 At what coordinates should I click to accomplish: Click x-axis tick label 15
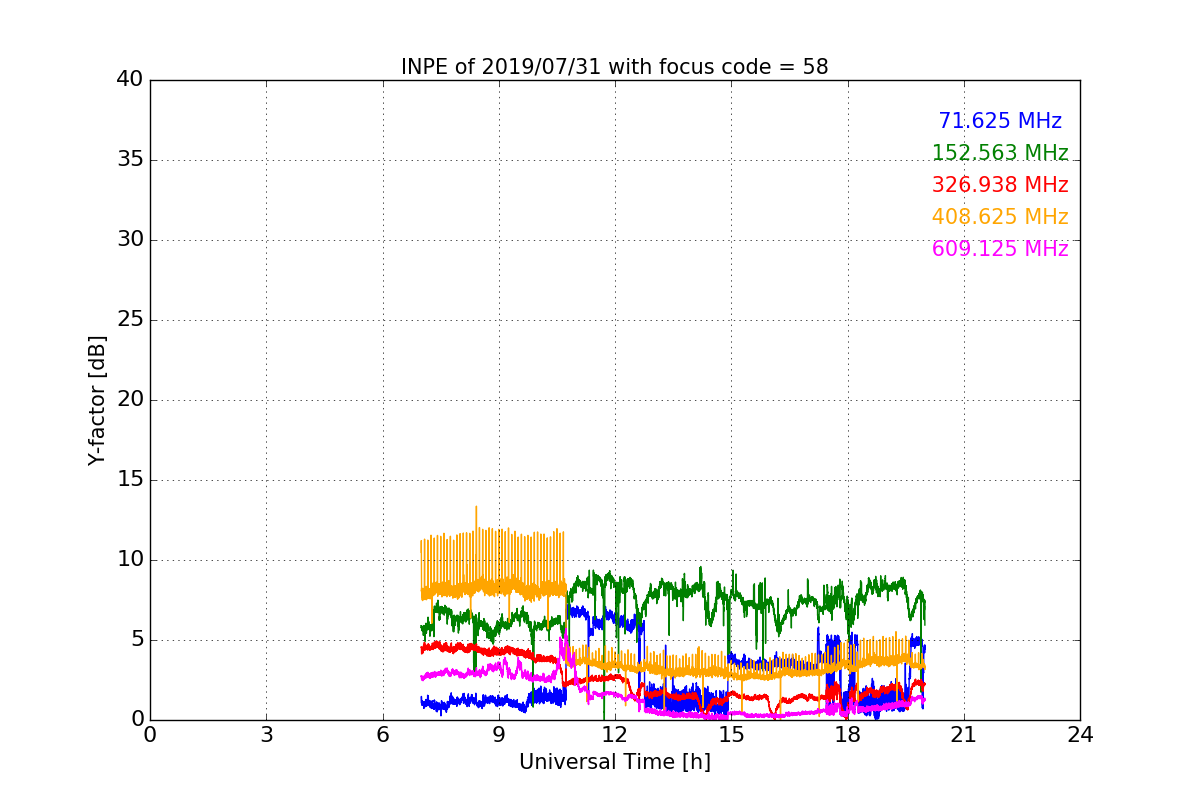click(x=731, y=735)
